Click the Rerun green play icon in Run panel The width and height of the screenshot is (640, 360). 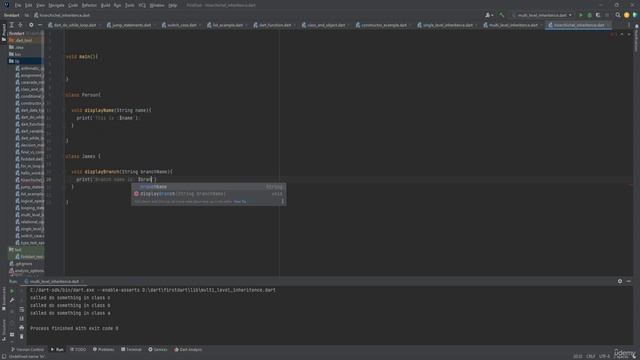[12, 291]
